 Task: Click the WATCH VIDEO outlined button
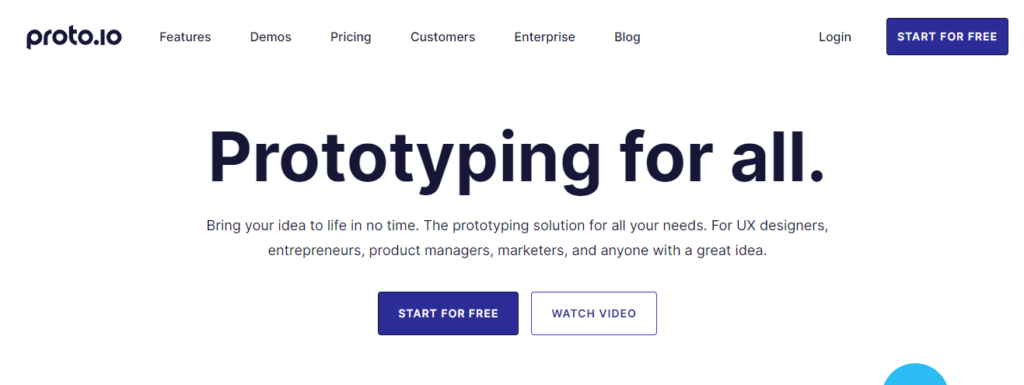click(594, 313)
